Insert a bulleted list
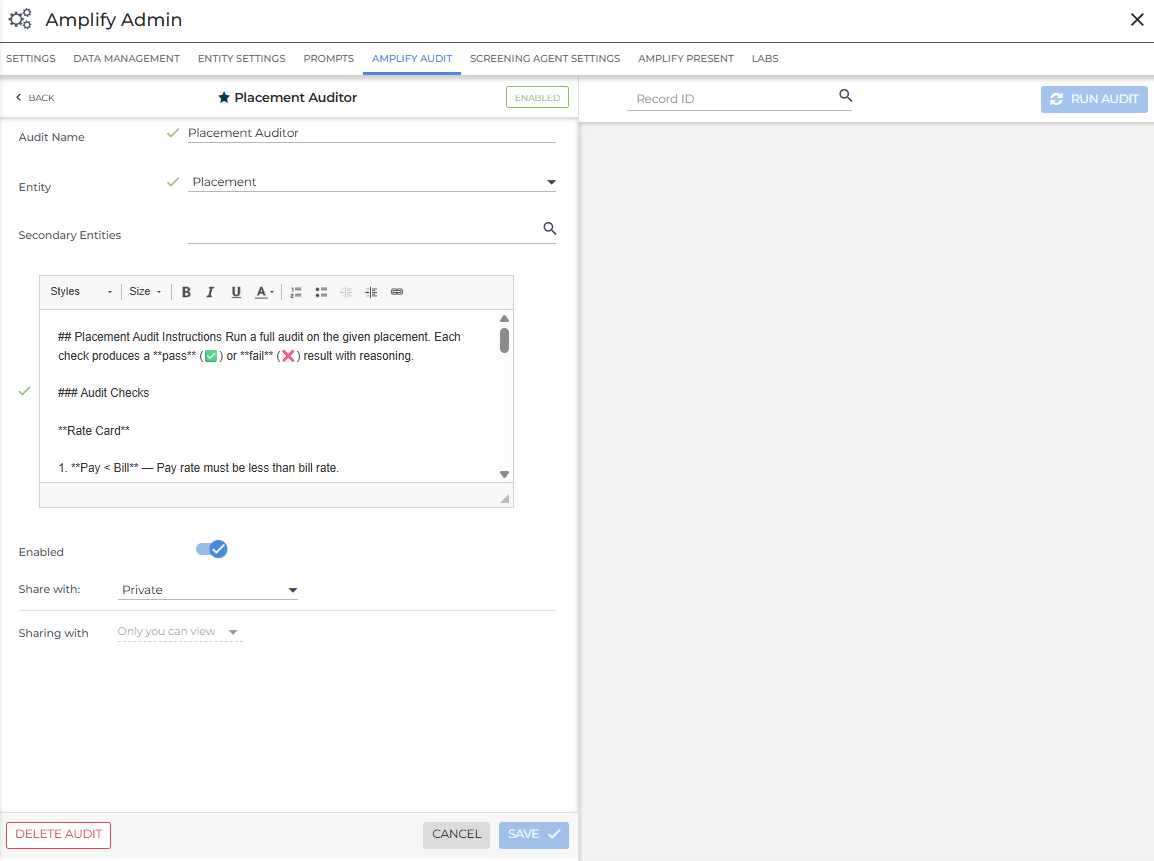 click(321, 292)
